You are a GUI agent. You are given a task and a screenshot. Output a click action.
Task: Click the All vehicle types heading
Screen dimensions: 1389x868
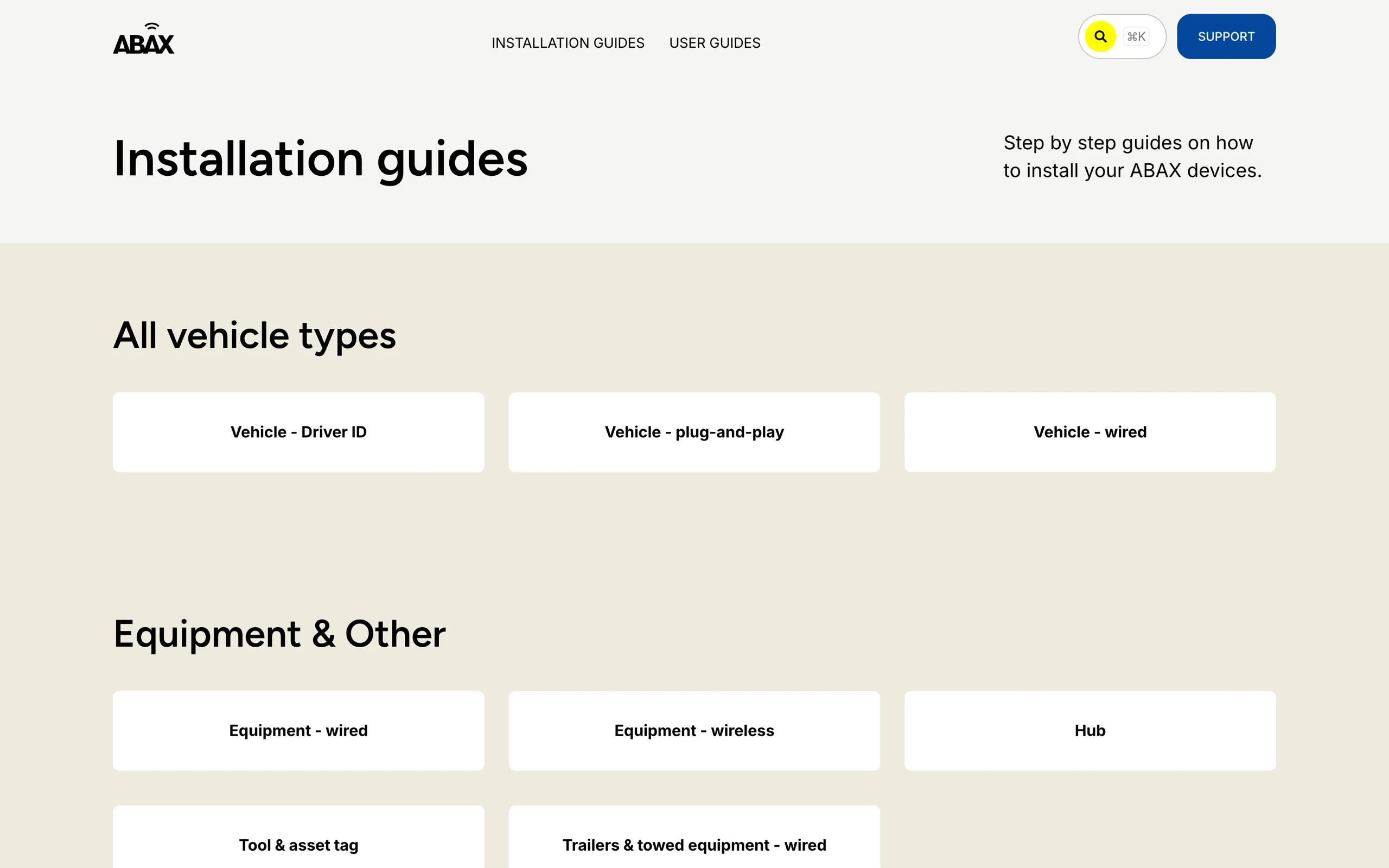254,336
